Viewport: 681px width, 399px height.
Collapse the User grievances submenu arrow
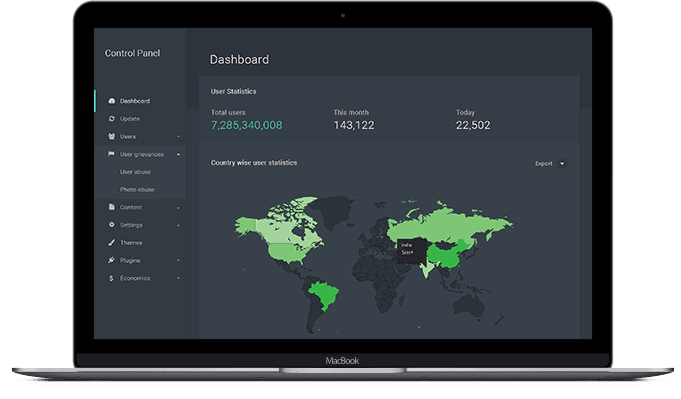point(179,154)
